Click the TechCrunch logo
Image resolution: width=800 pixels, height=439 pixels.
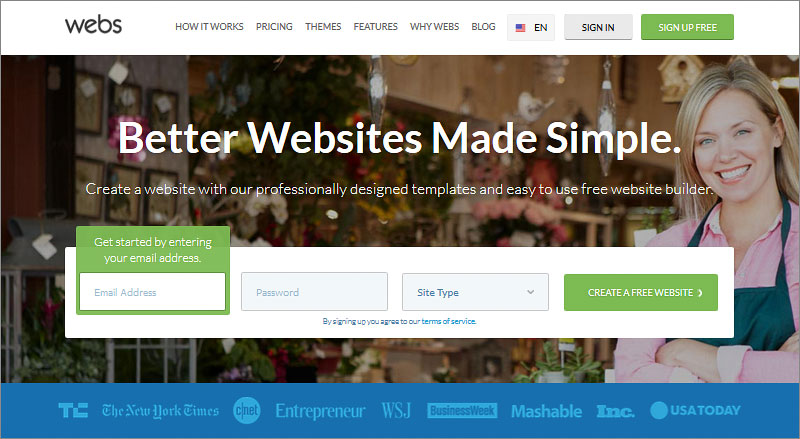click(x=73, y=410)
